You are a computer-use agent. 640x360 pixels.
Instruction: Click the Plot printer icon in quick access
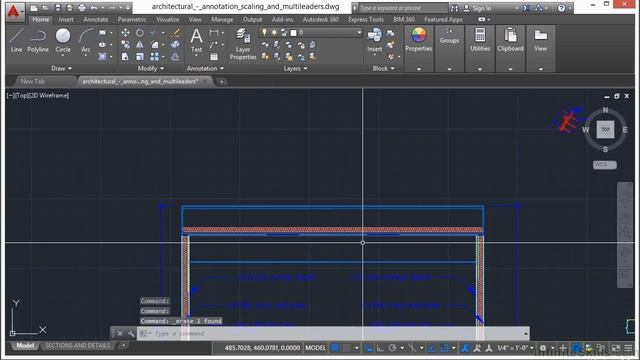click(x=82, y=8)
